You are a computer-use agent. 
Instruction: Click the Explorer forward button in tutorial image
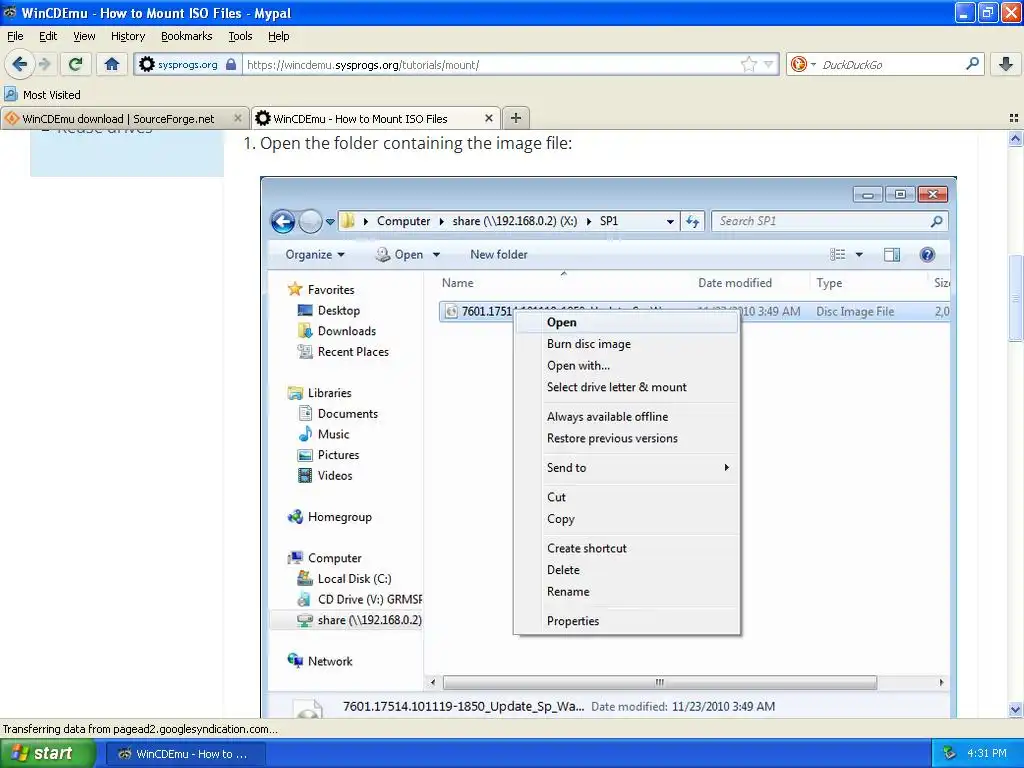tap(310, 221)
